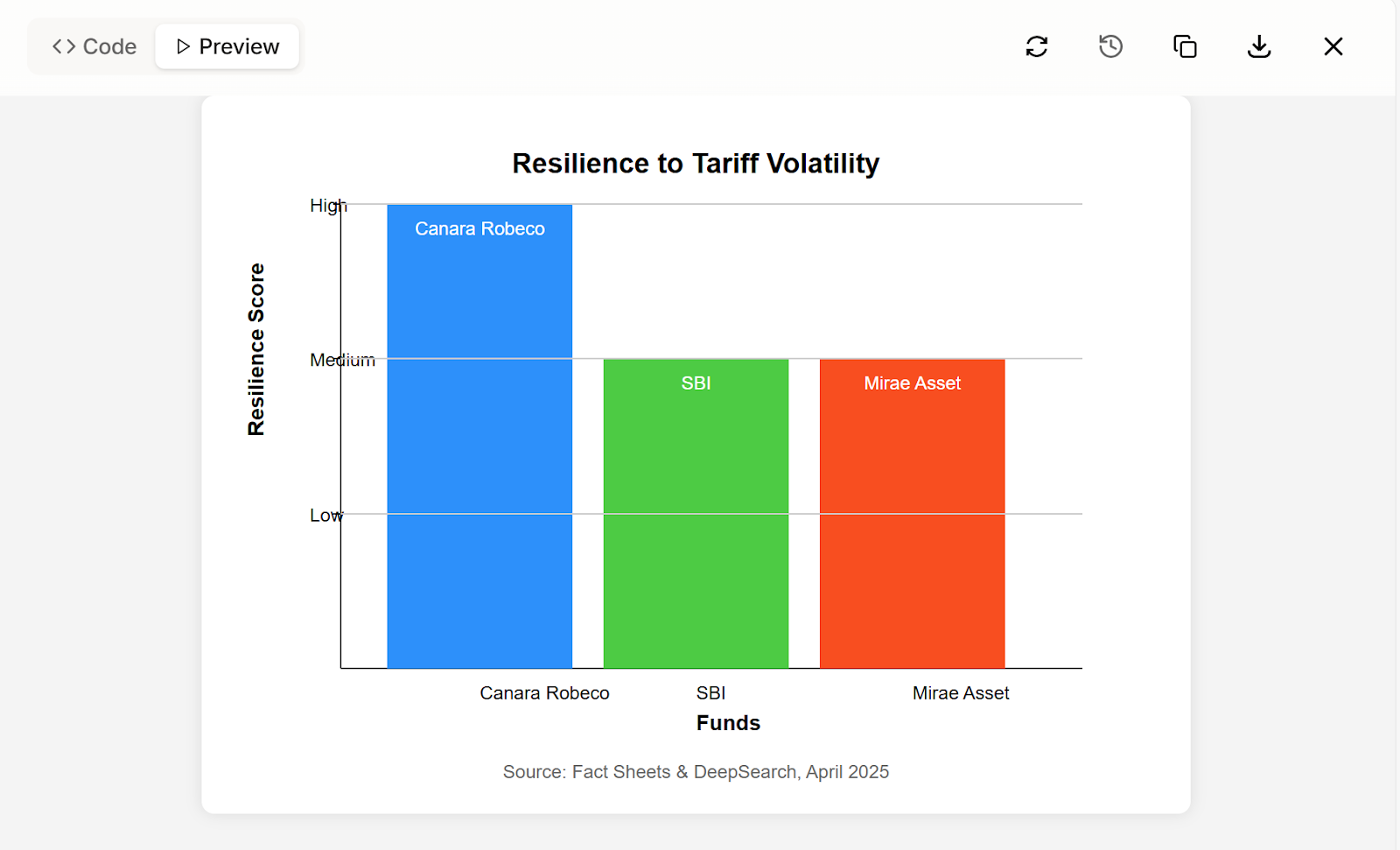Click the blue Canara Robeco bar
The image size is (1400, 850).
point(479,436)
